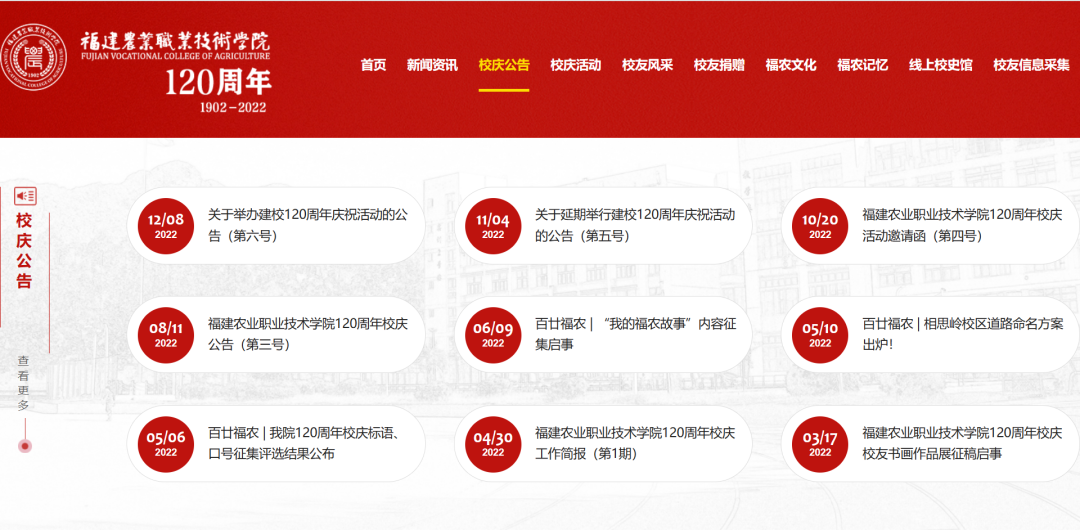Click the 04/30 2022 date badge
Screen dimensions: 1080x530
pyautogui.click(x=492, y=444)
